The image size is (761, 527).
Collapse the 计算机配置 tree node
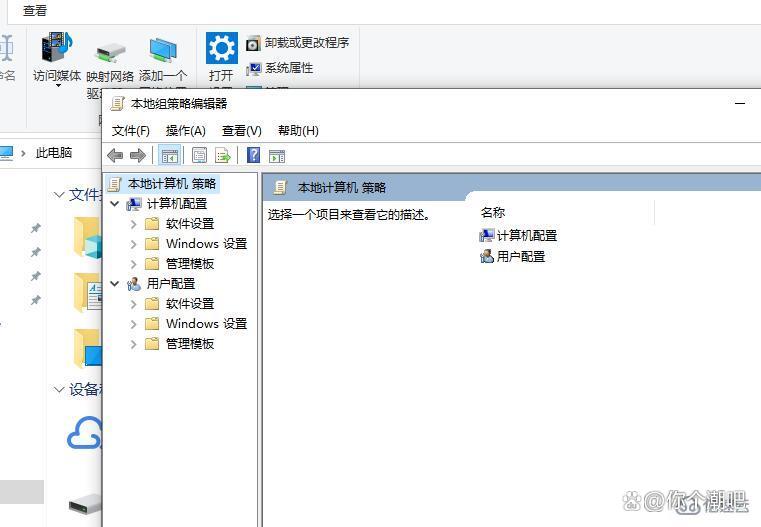(x=115, y=203)
